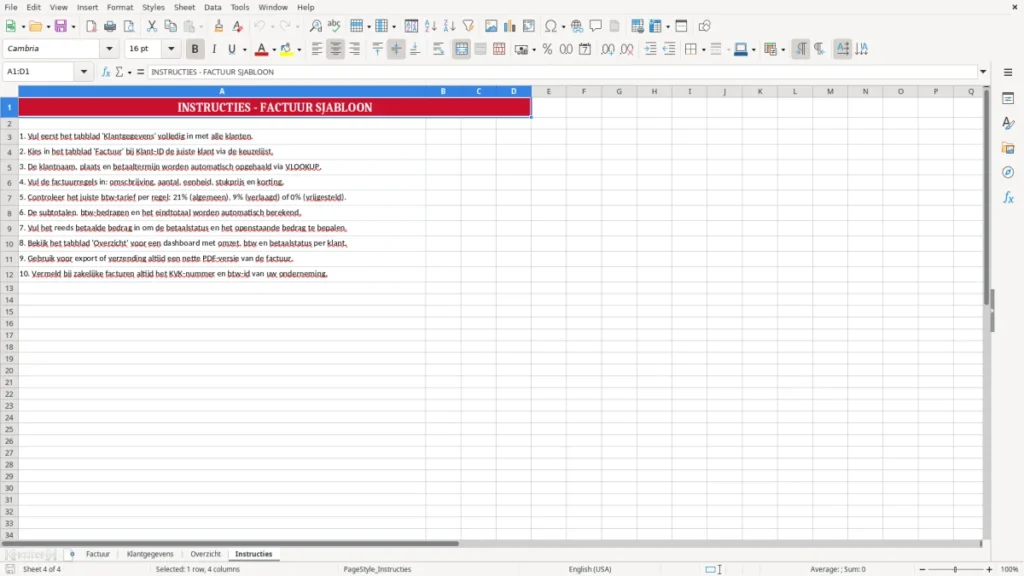
Task: Insert chart icon
Action: pyautogui.click(x=509, y=26)
